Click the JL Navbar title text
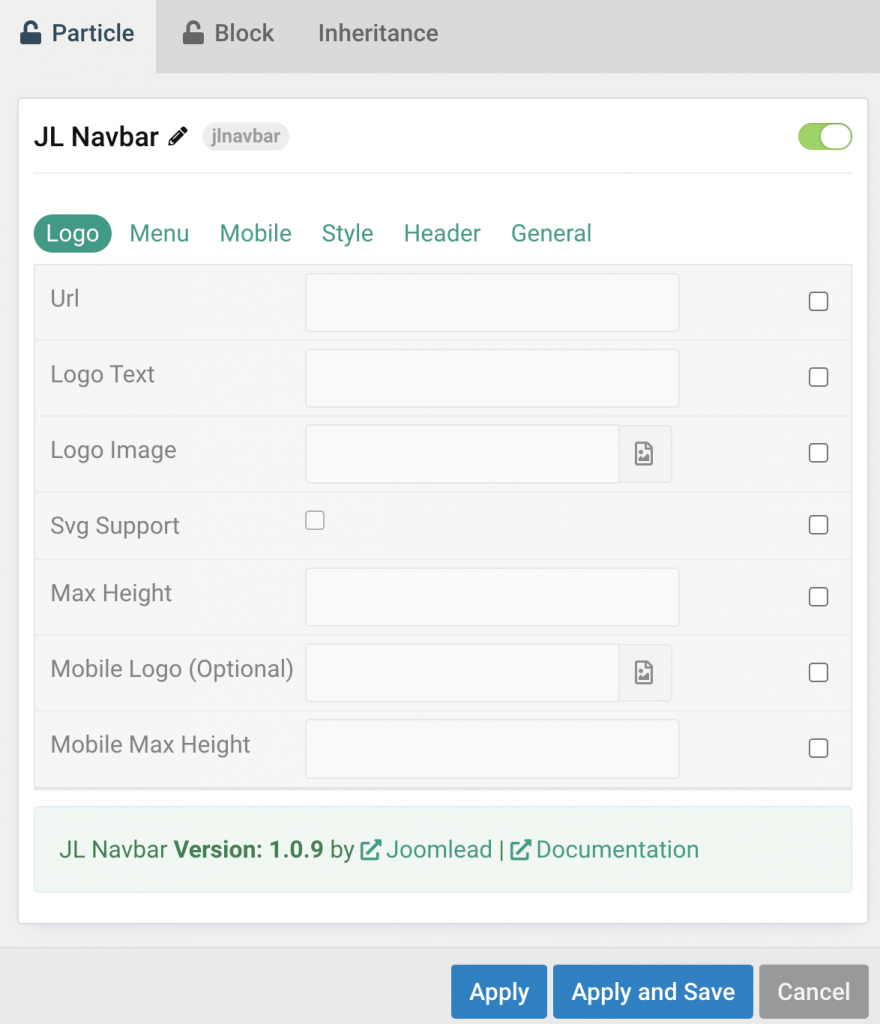Viewport: 880px width, 1024px height. coord(96,137)
